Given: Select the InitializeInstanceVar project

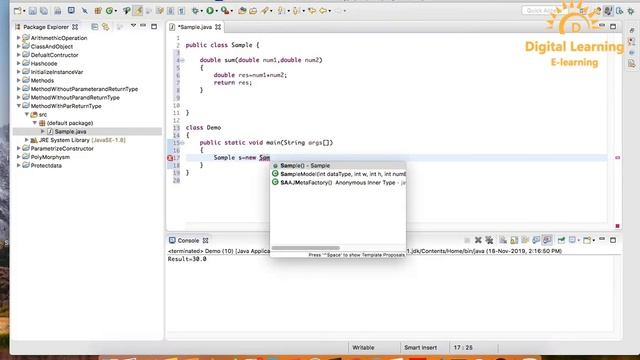Looking at the screenshot, I should click(x=57, y=72).
